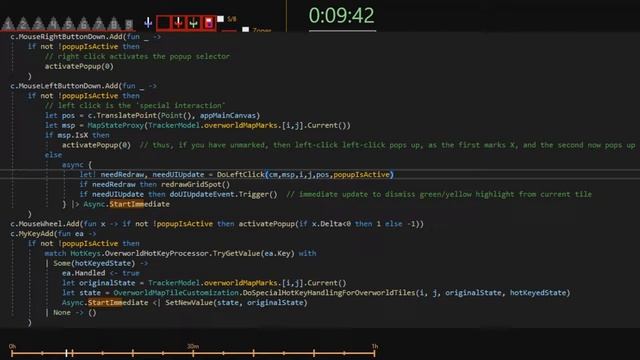
Task: Click the triforce icon numbered 7
Action: 98,24
